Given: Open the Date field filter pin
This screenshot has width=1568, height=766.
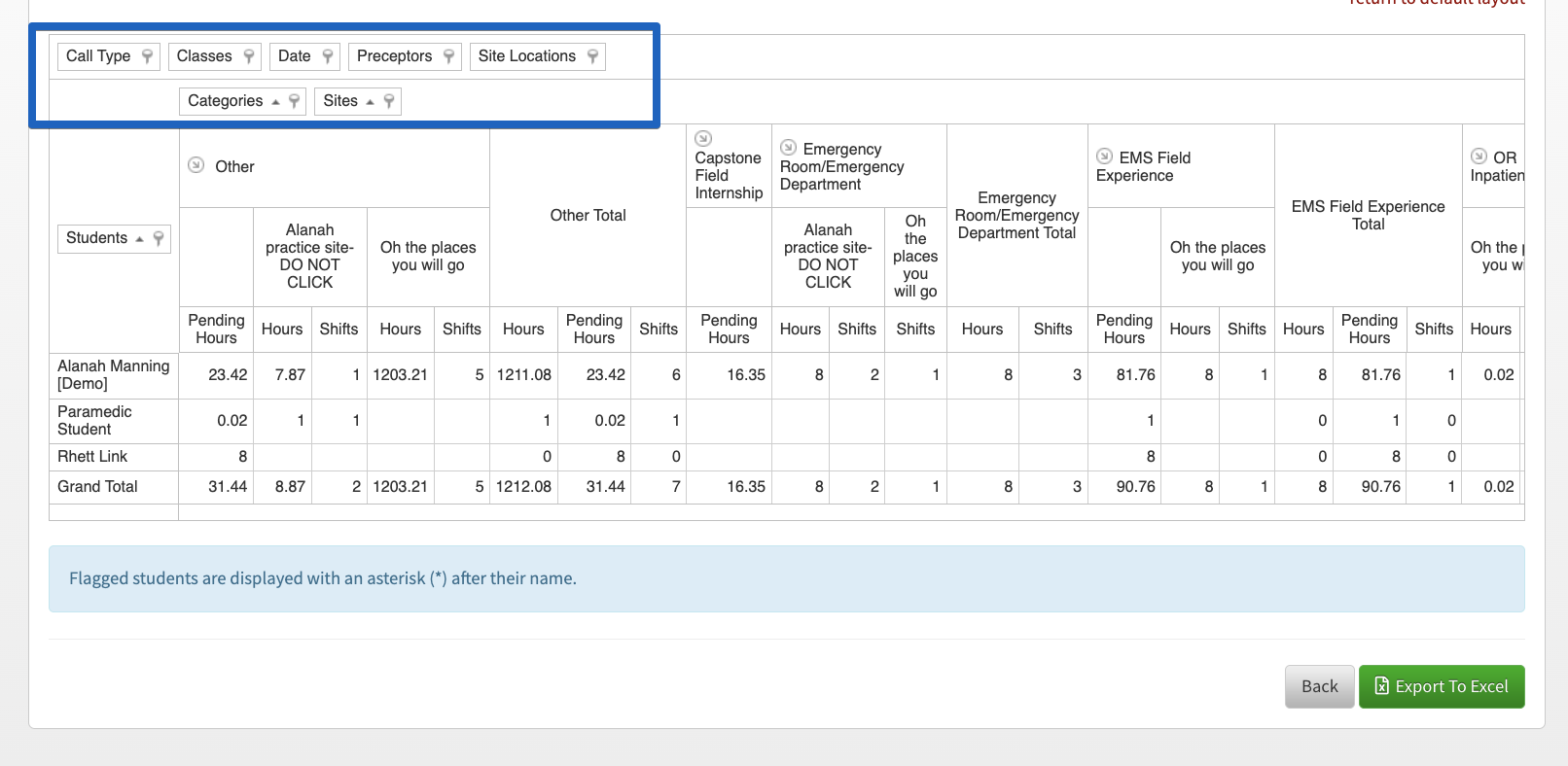Looking at the screenshot, I should click(x=328, y=56).
